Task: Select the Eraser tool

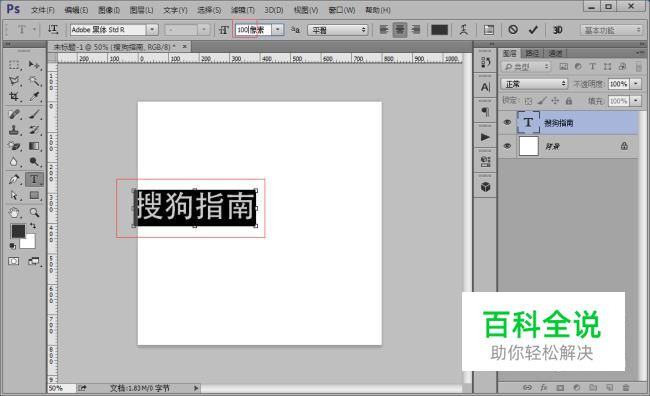Action: (14, 146)
